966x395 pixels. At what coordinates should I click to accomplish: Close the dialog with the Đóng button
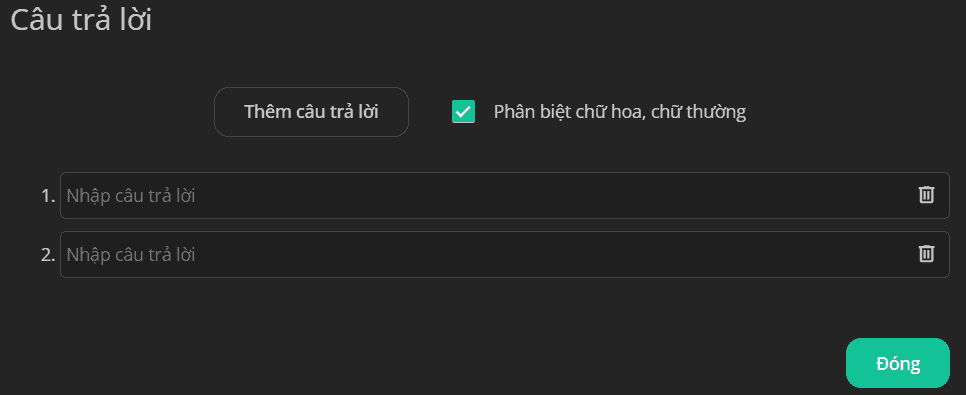898,363
